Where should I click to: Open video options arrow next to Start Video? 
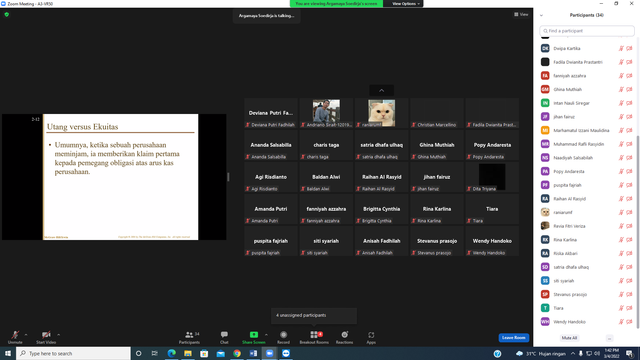click(58, 335)
